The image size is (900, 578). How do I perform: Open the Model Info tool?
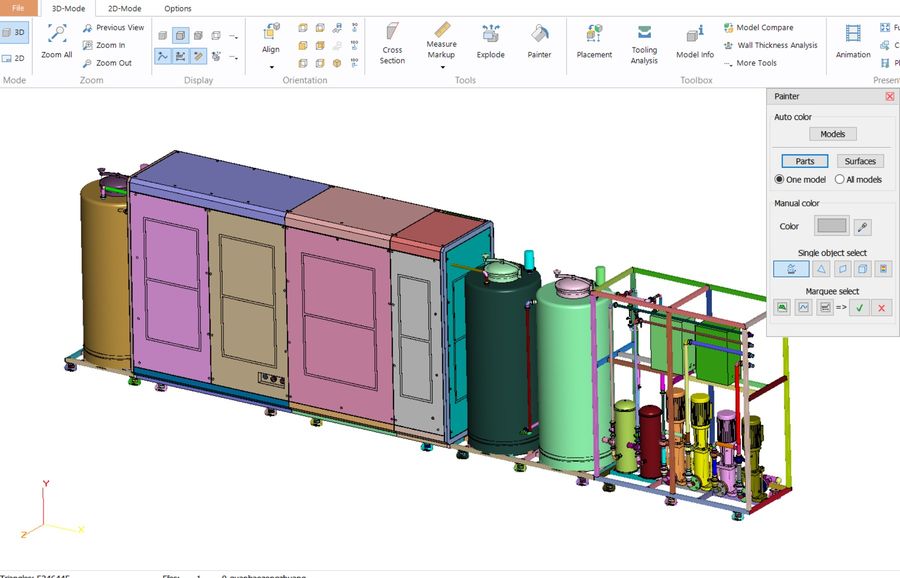(695, 41)
